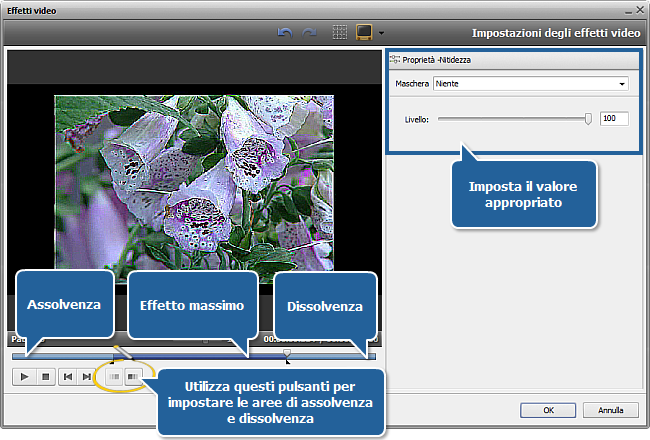Close the Effetti video window
The width and height of the screenshot is (650, 440).
click(636, 9)
